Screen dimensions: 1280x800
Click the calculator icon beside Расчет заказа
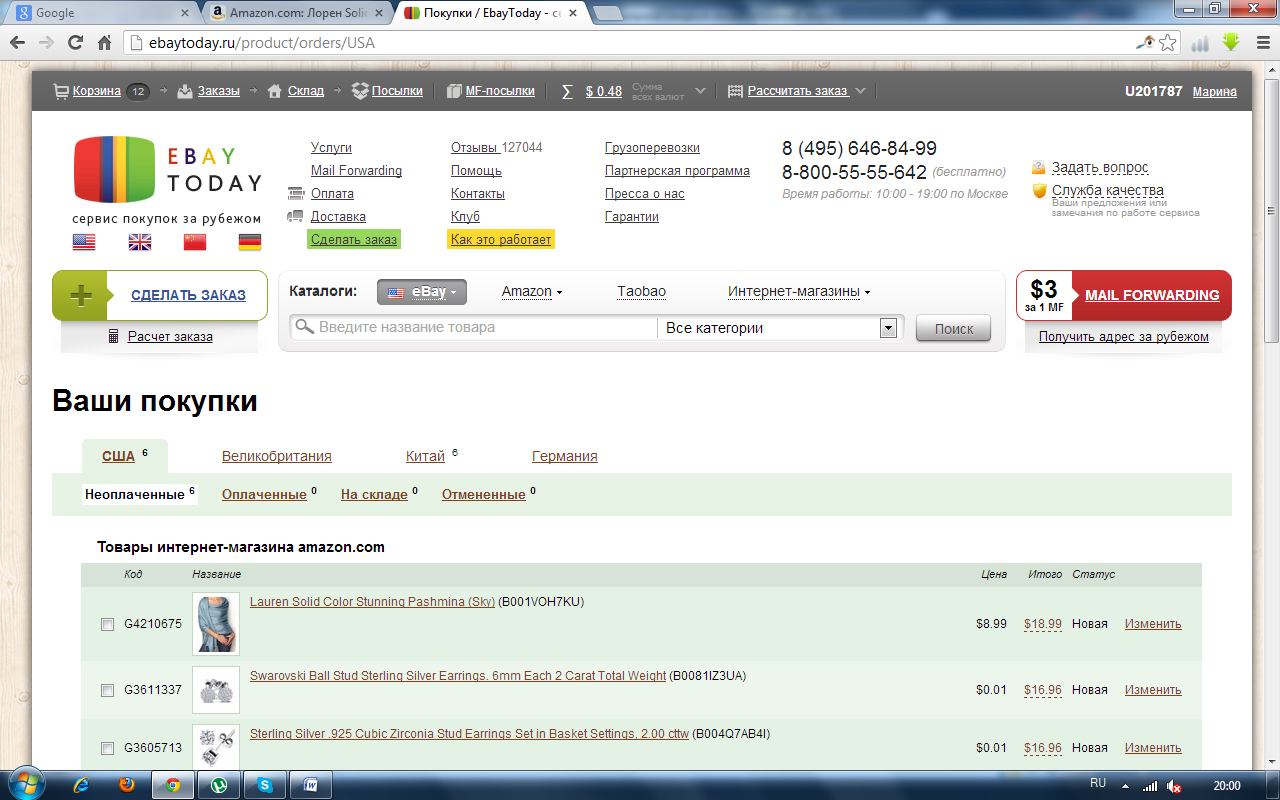click(114, 337)
